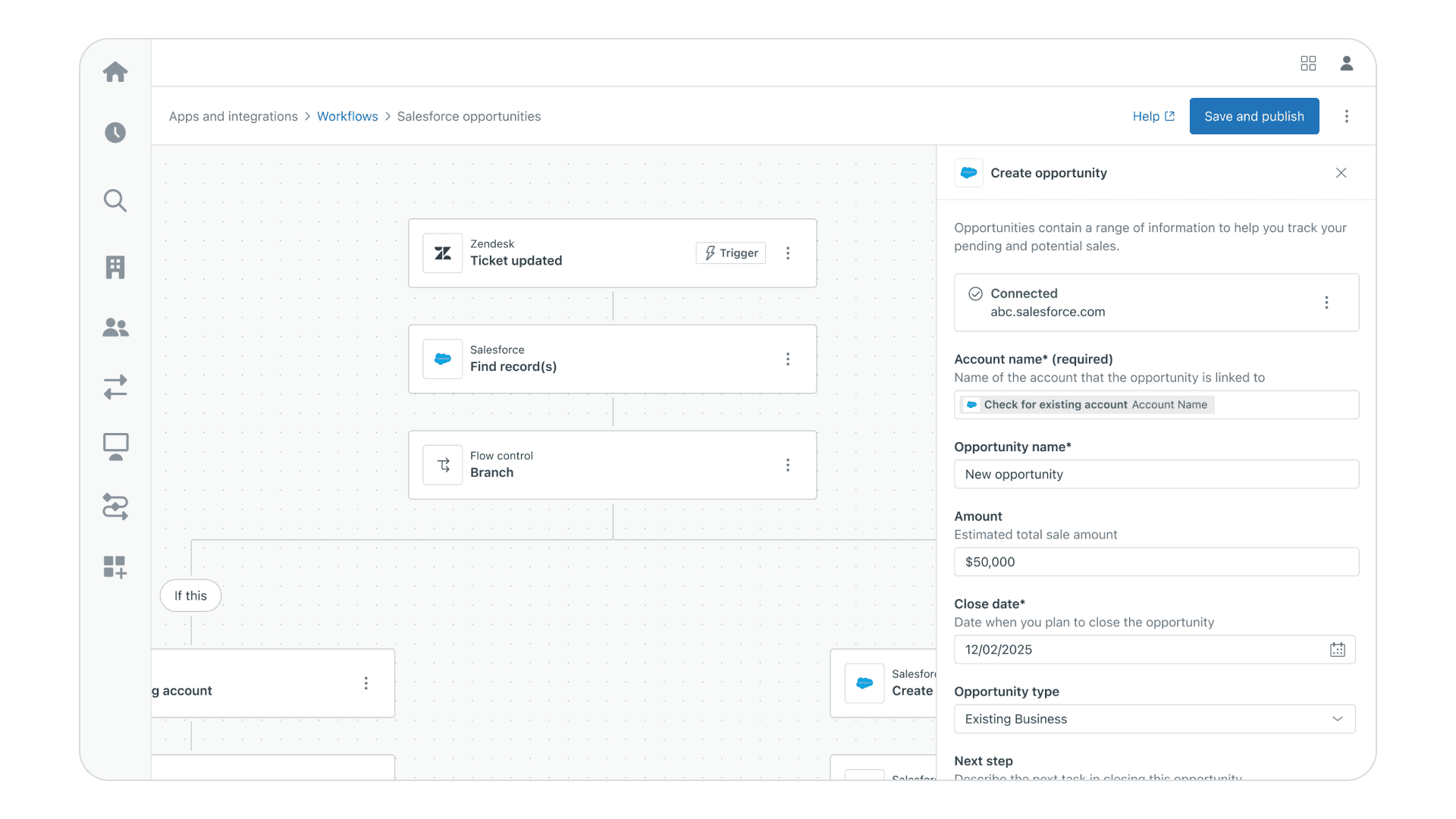Click the Account name input field
This screenshot has width=1456, height=819.
pyautogui.click(x=1156, y=405)
